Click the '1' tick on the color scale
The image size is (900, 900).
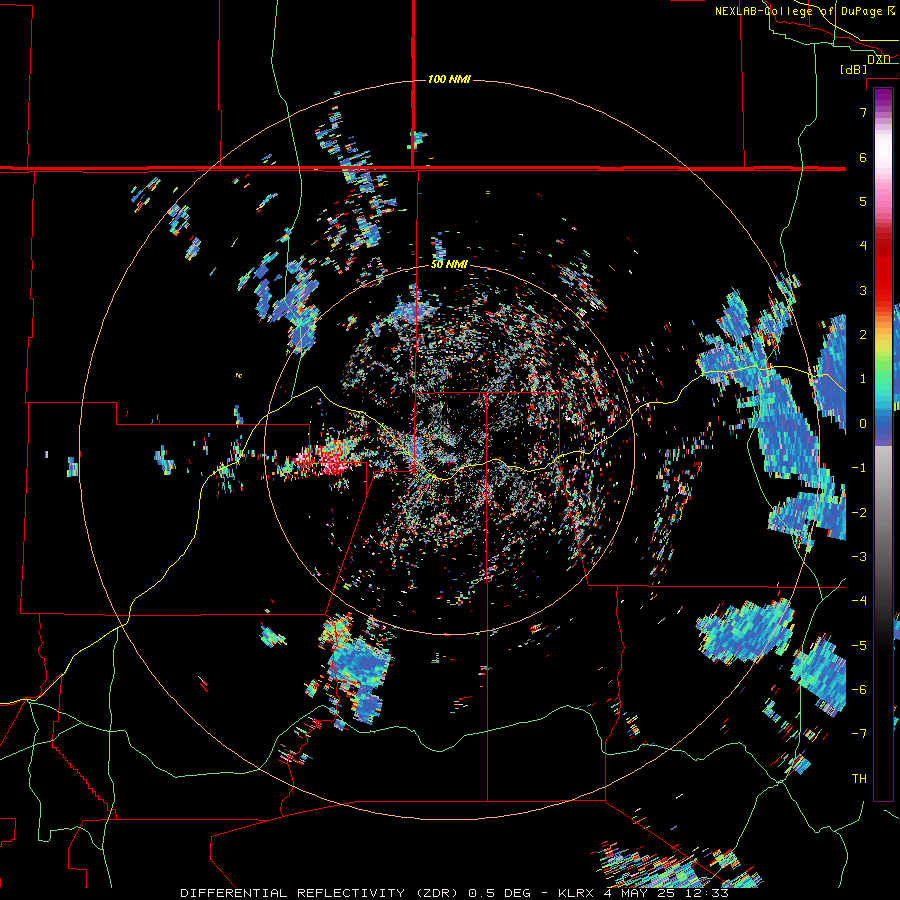[863, 379]
